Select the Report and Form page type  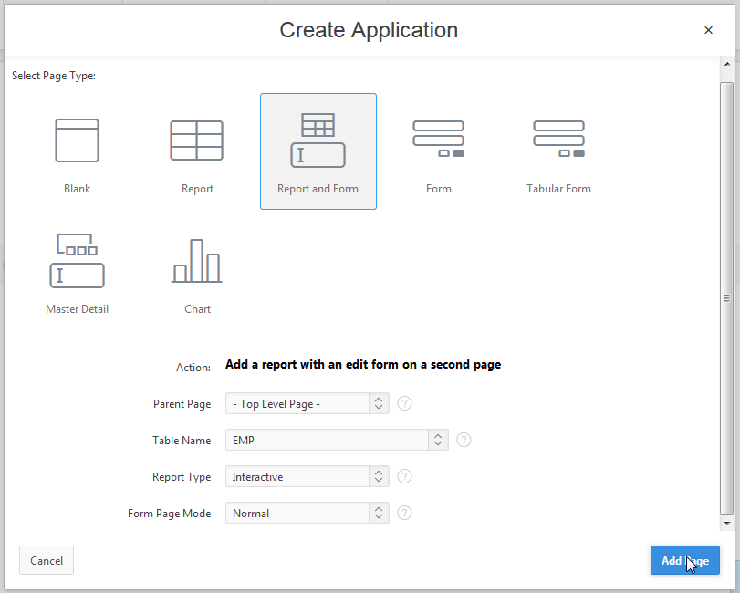(x=318, y=151)
